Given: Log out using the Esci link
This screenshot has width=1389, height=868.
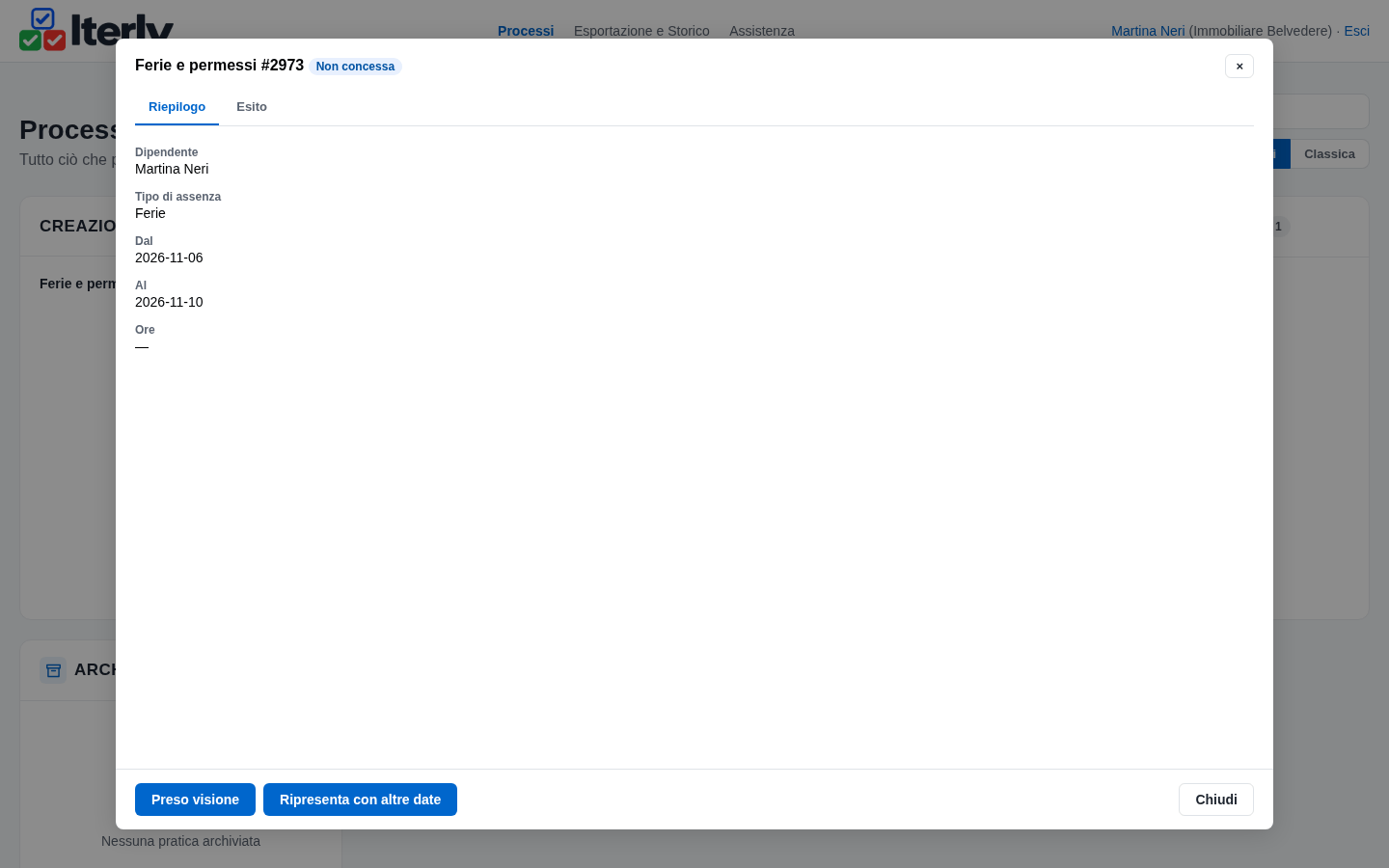Looking at the screenshot, I should pyautogui.click(x=1356, y=31).
